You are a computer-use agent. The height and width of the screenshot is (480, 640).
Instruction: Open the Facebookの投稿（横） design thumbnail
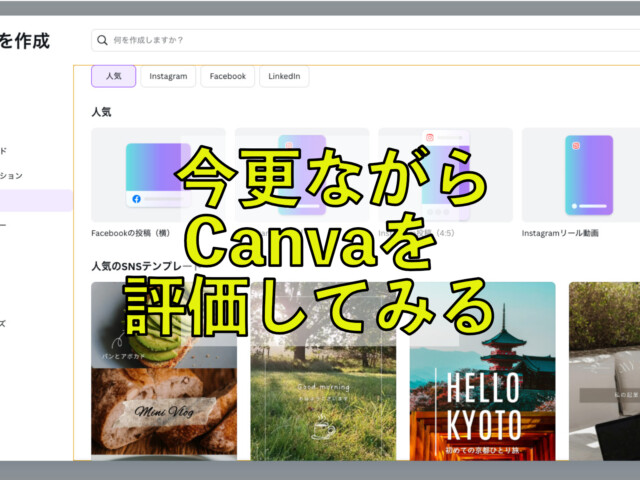click(x=158, y=175)
